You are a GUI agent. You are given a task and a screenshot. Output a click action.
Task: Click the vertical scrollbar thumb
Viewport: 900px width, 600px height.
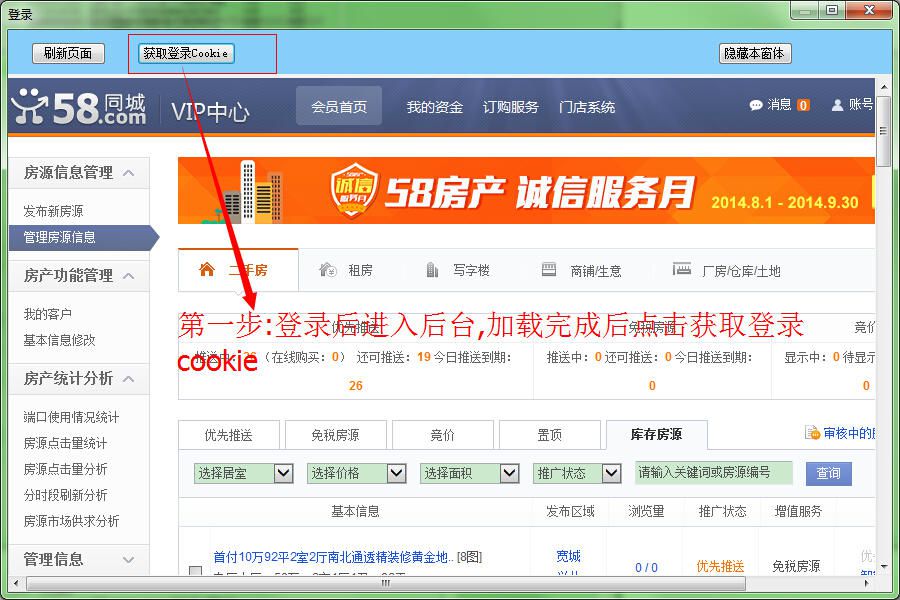pyautogui.click(x=883, y=131)
